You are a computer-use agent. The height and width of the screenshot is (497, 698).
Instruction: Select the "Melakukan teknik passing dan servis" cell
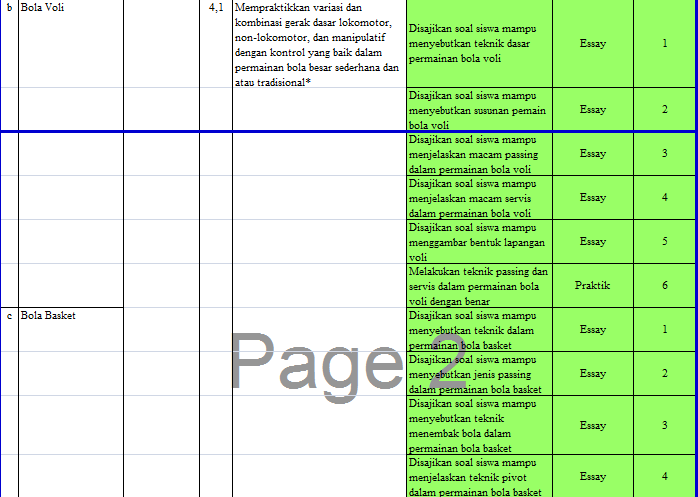point(479,285)
